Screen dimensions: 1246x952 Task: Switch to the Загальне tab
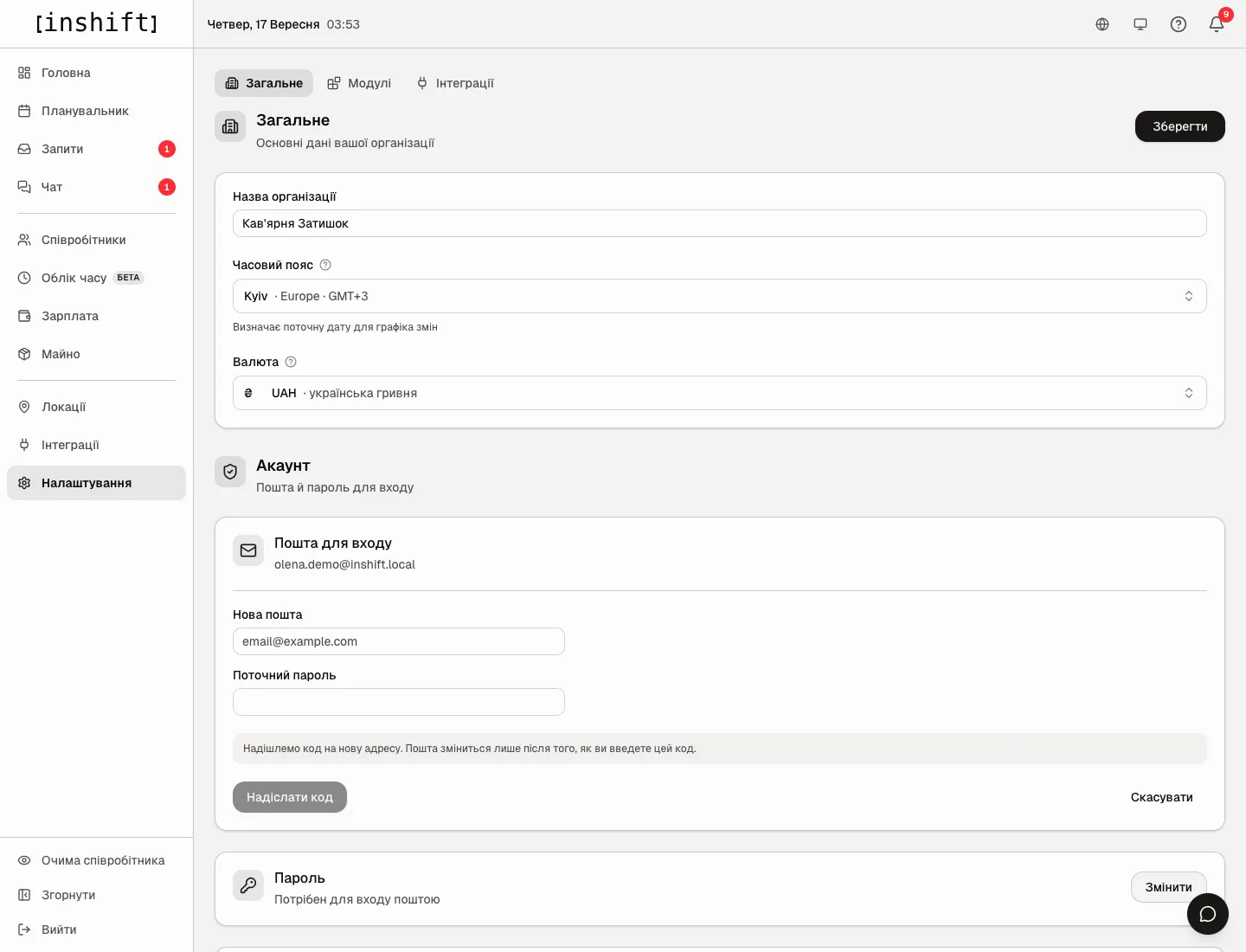pos(264,83)
